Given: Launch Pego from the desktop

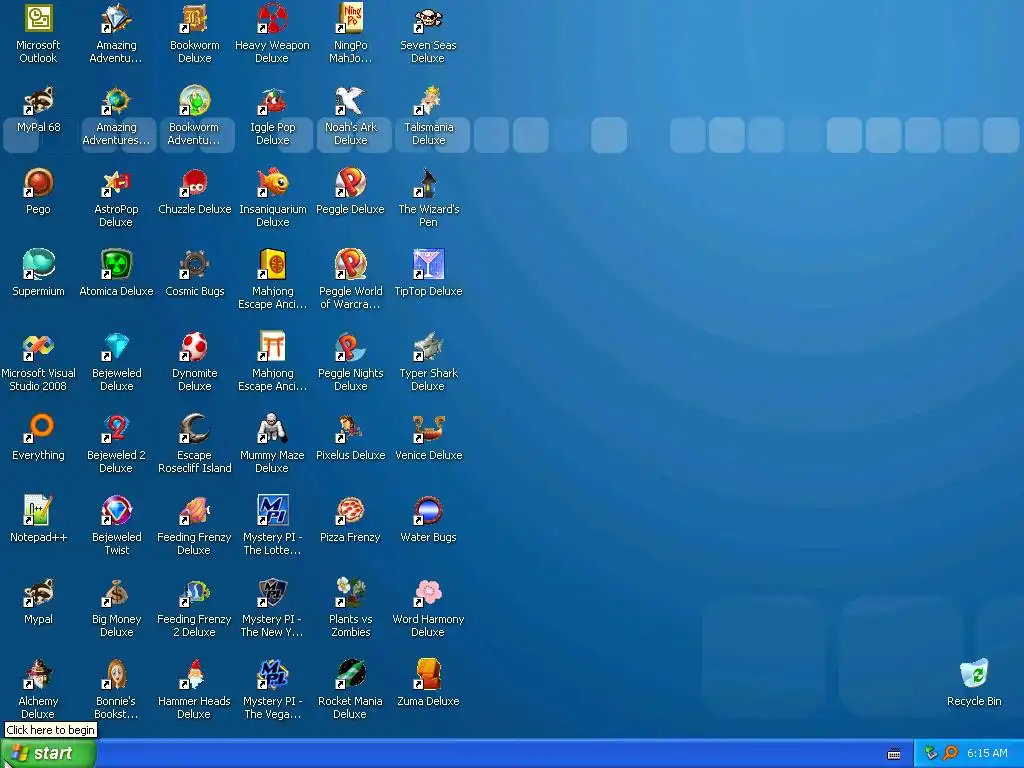Looking at the screenshot, I should [38, 182].
